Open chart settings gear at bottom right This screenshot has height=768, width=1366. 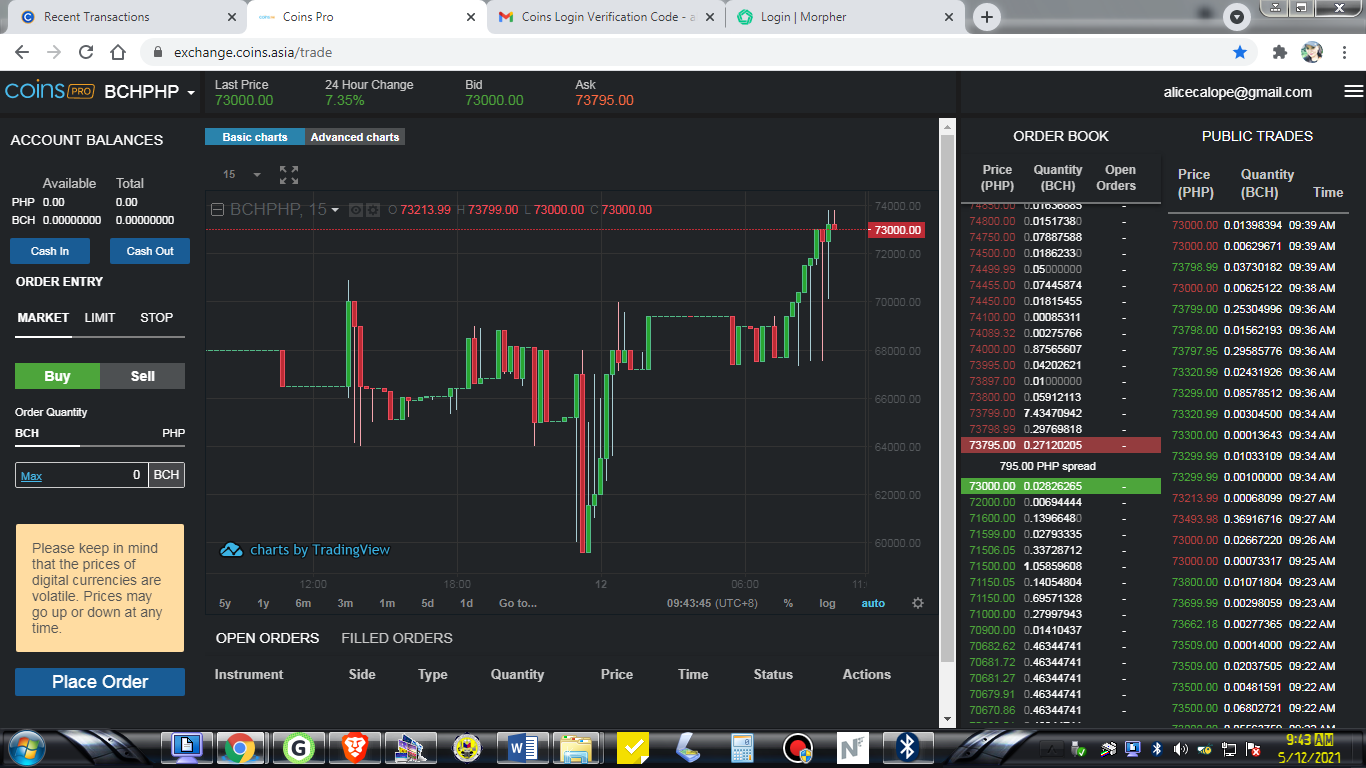coord(918,603)
